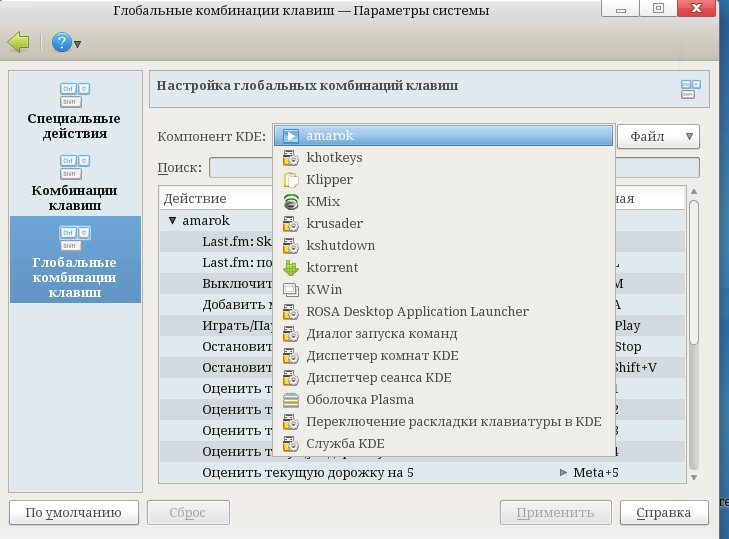The height and width of the screenshot is (539, 729).
Task: Expand the Meta+5 shortcut row arrow
Action: (x=563, y=472)
